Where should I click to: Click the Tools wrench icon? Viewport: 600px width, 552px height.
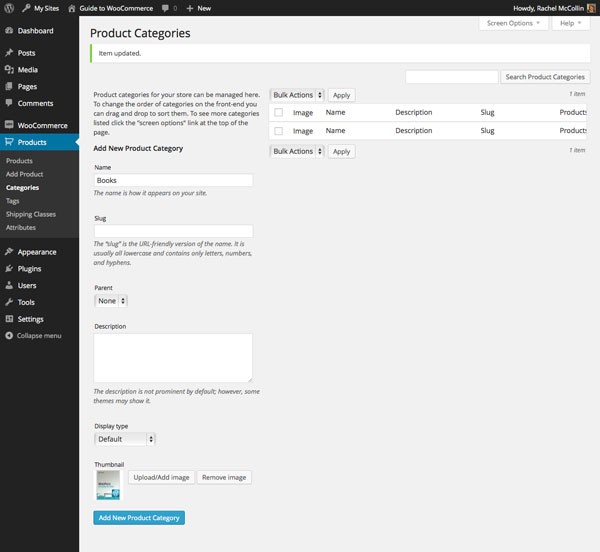click(x=9, y=302)
